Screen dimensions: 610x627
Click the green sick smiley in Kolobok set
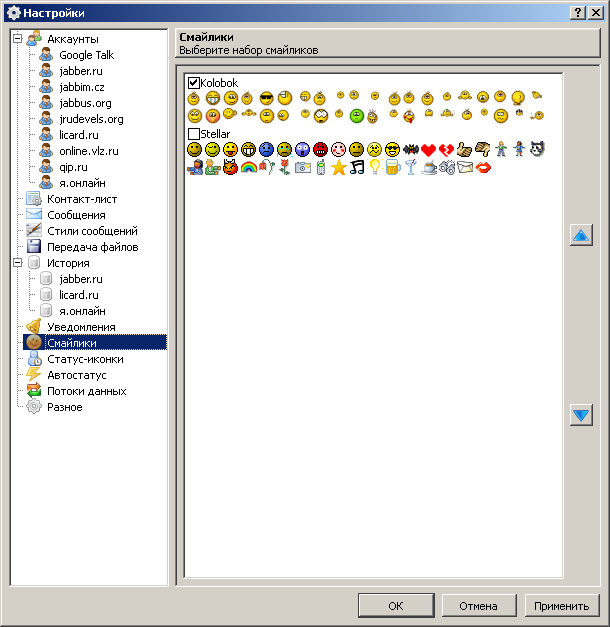point(356,116)
